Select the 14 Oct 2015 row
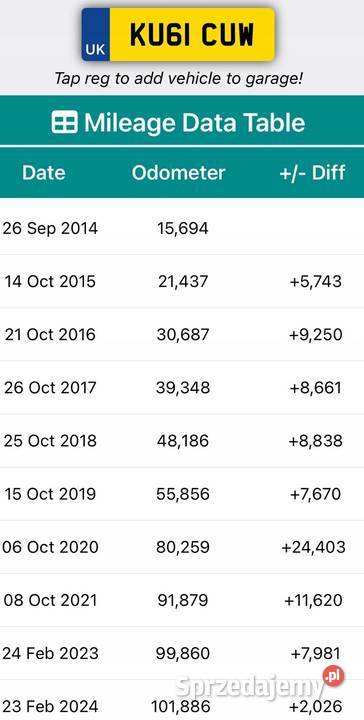Screen dimensions: 364x720 pyautogui.click(x=182, y=281)
